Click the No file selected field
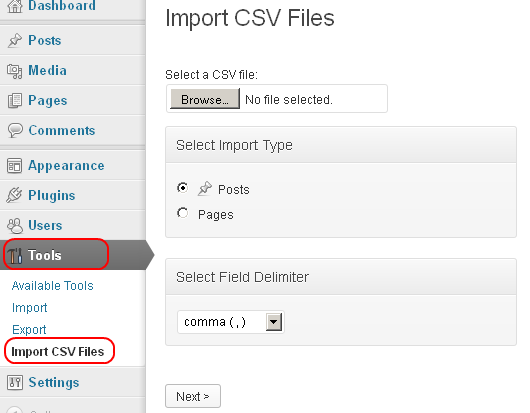 [289, 100]
